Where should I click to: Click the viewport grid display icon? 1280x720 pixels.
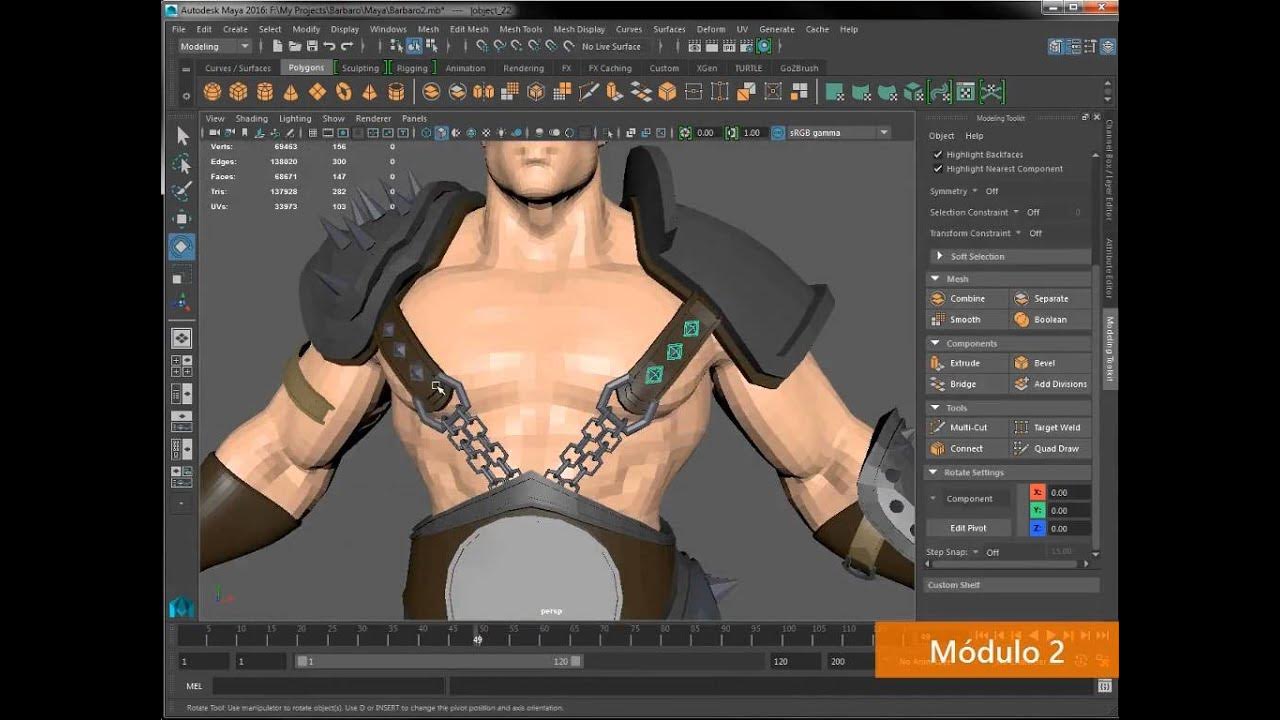click(313, 132)
